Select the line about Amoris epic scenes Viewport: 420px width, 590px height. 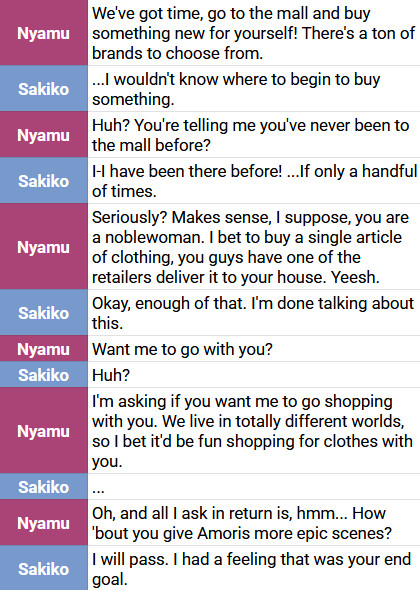[242, 523]
